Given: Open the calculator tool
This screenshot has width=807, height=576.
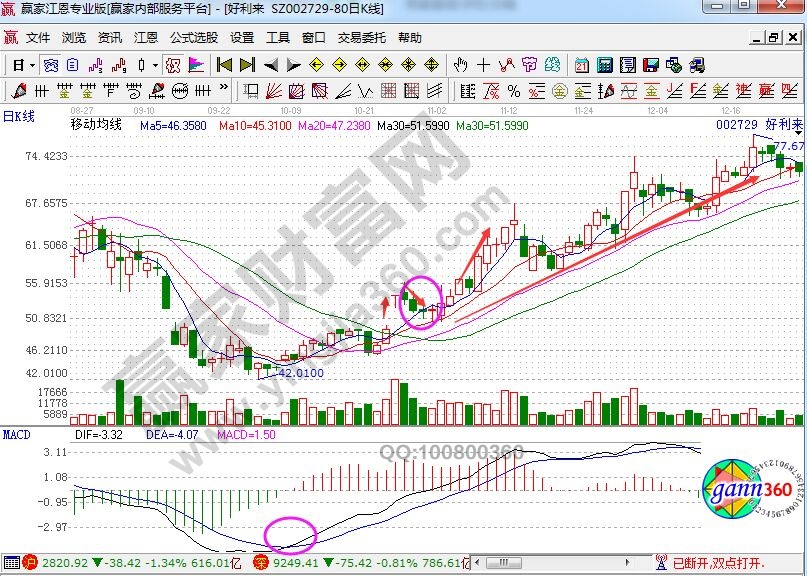Looking at the screenshot, I should 604,65.
